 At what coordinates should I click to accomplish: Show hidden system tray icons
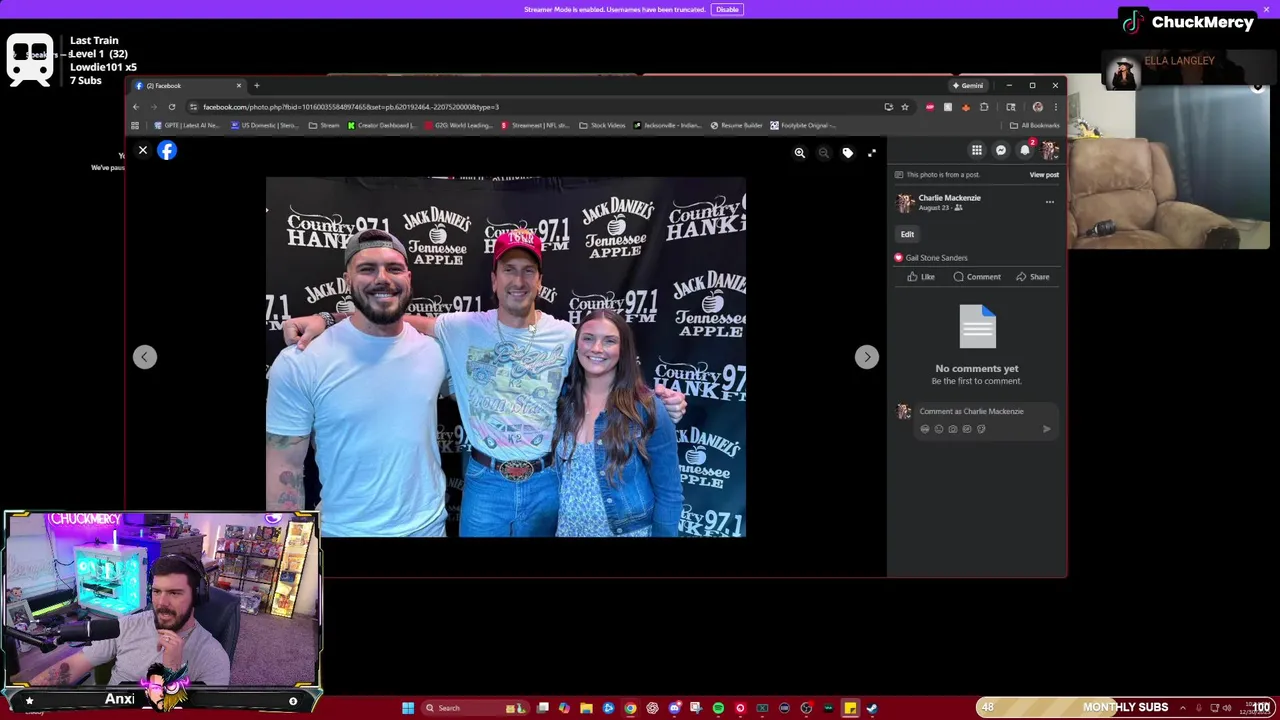(x=1183, y=708)
